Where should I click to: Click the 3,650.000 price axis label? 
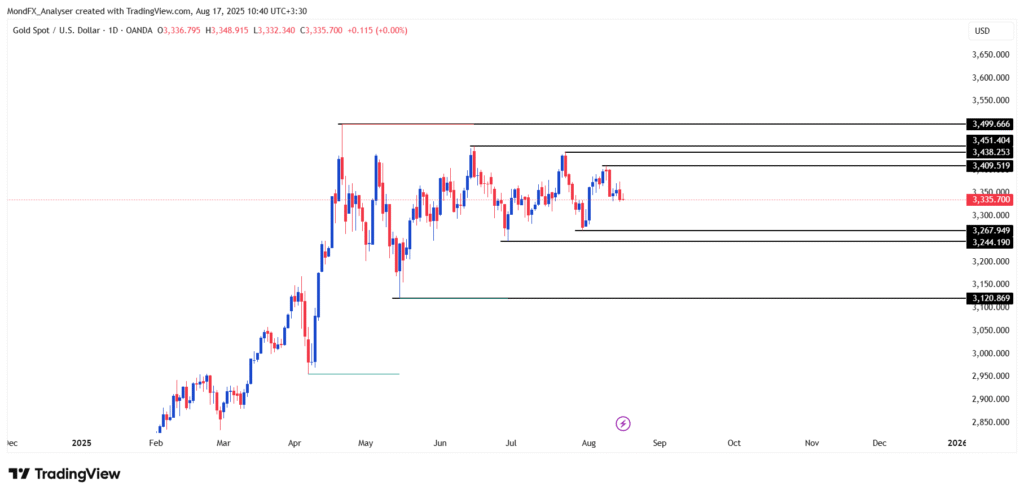pos(989,55)
